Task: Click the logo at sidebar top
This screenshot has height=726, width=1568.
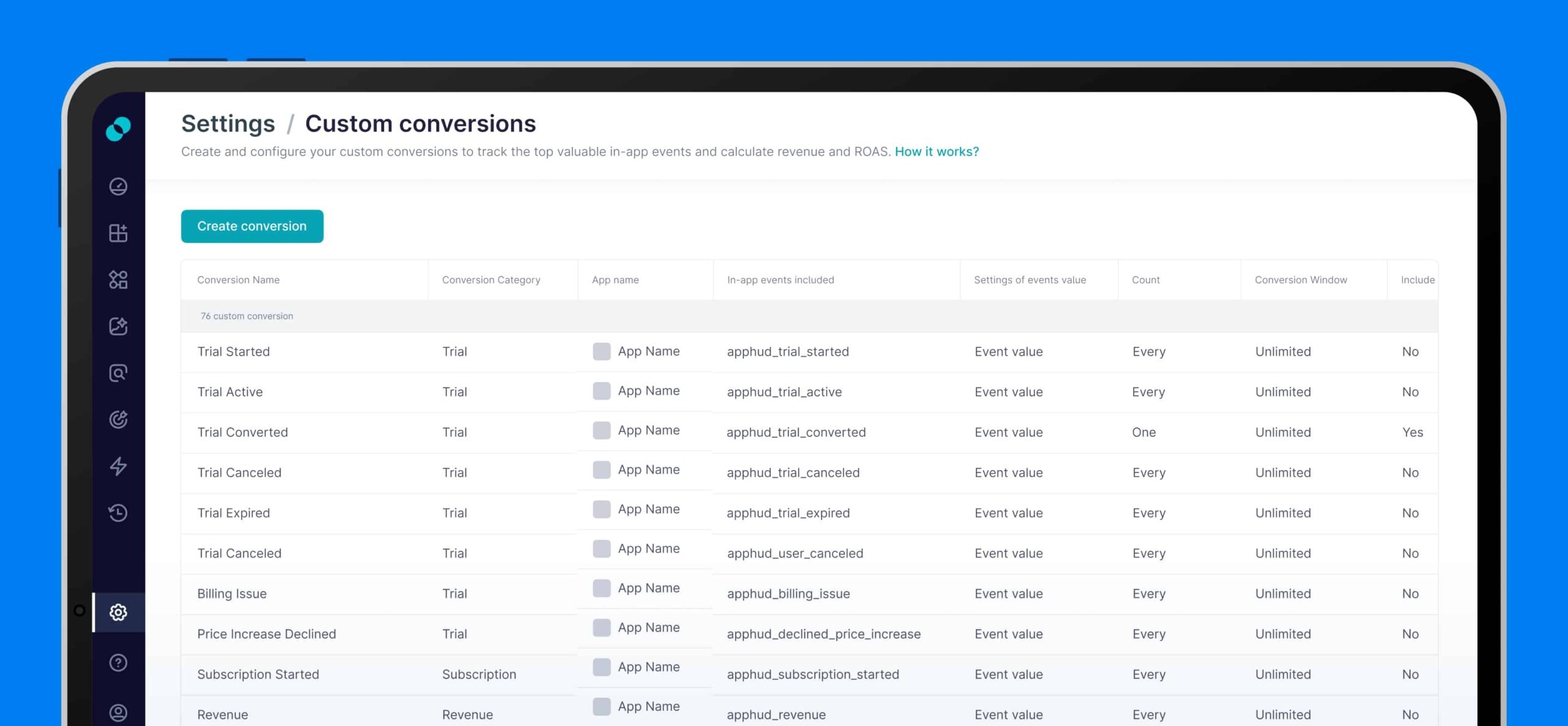Action: 118,129
